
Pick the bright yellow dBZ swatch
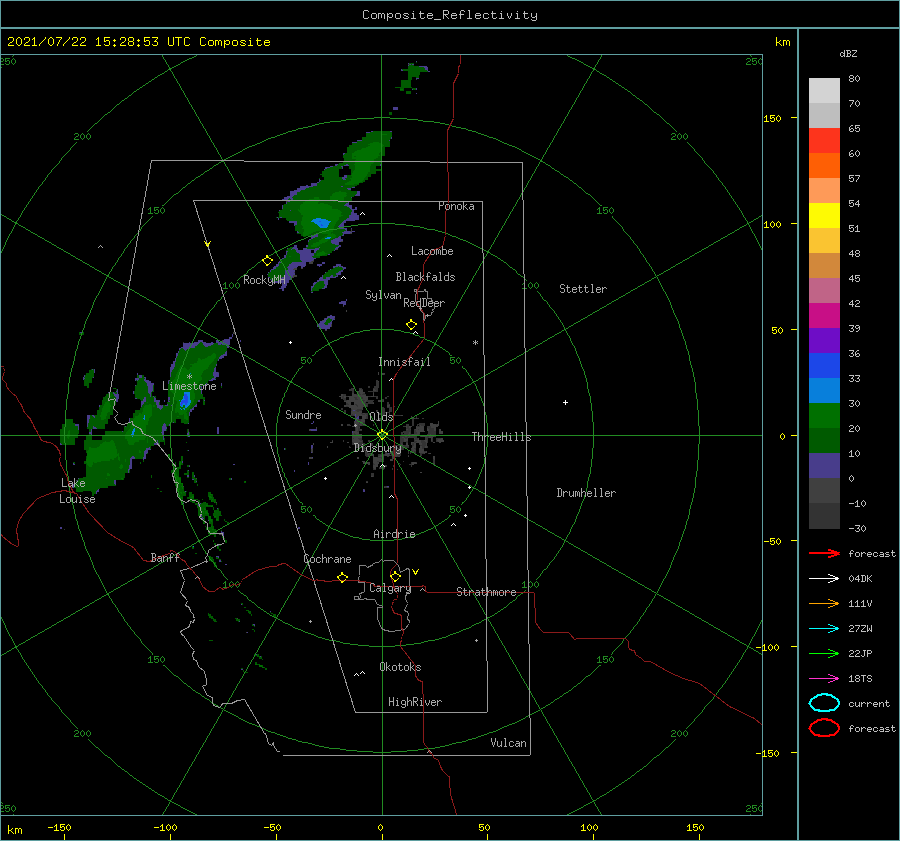pyautogui.click(x=824, y=216)
